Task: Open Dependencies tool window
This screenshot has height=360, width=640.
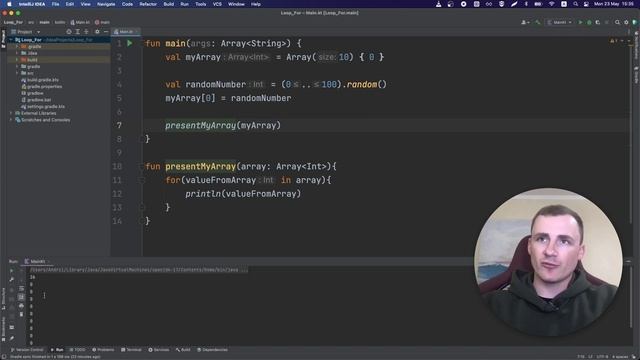Action: [x=212, y=350]
